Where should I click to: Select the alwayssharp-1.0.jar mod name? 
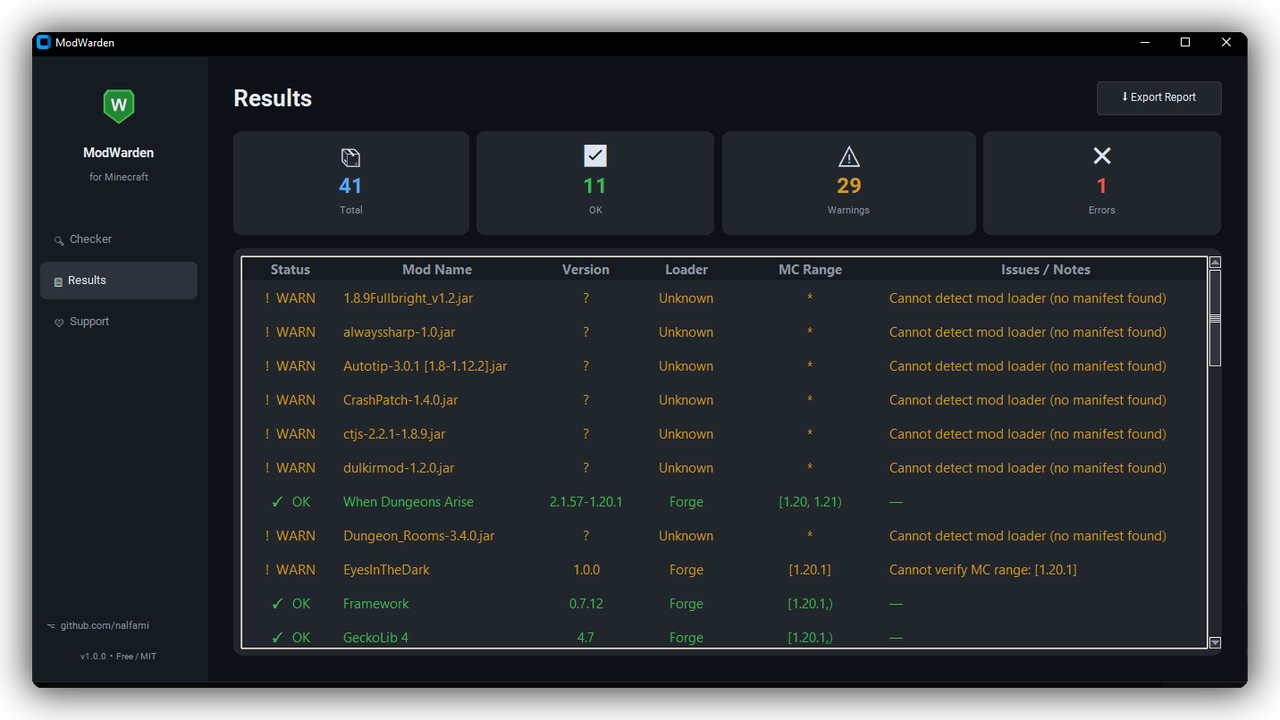pos(399,332)
